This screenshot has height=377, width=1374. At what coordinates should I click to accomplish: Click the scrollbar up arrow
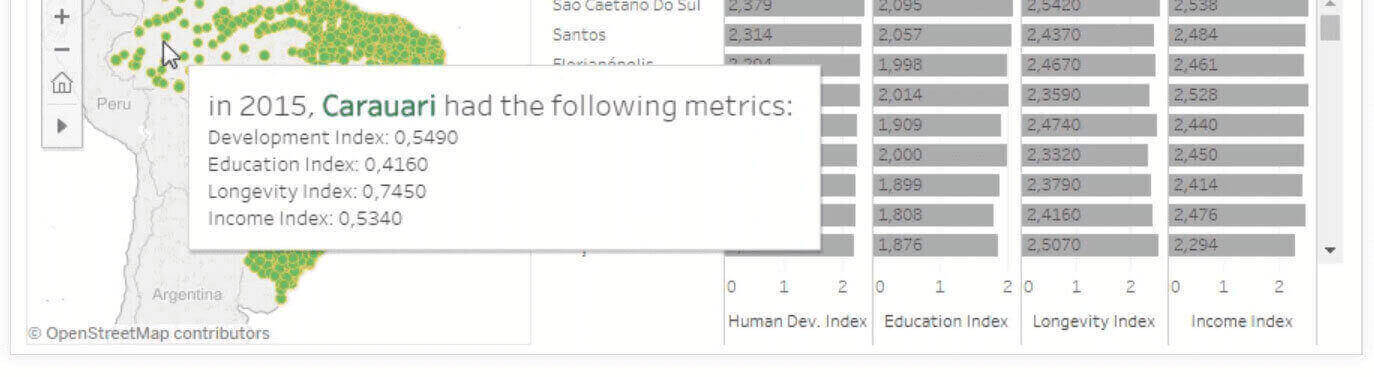1330,5
